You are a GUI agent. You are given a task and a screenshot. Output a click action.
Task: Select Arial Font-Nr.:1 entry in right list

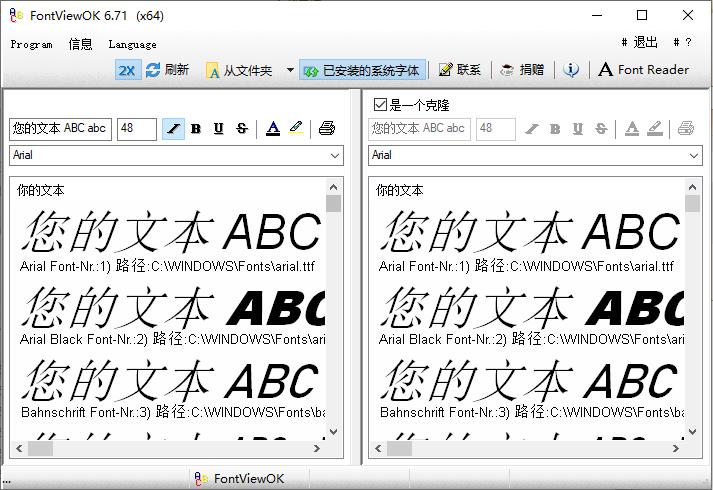tap(526, 266)
